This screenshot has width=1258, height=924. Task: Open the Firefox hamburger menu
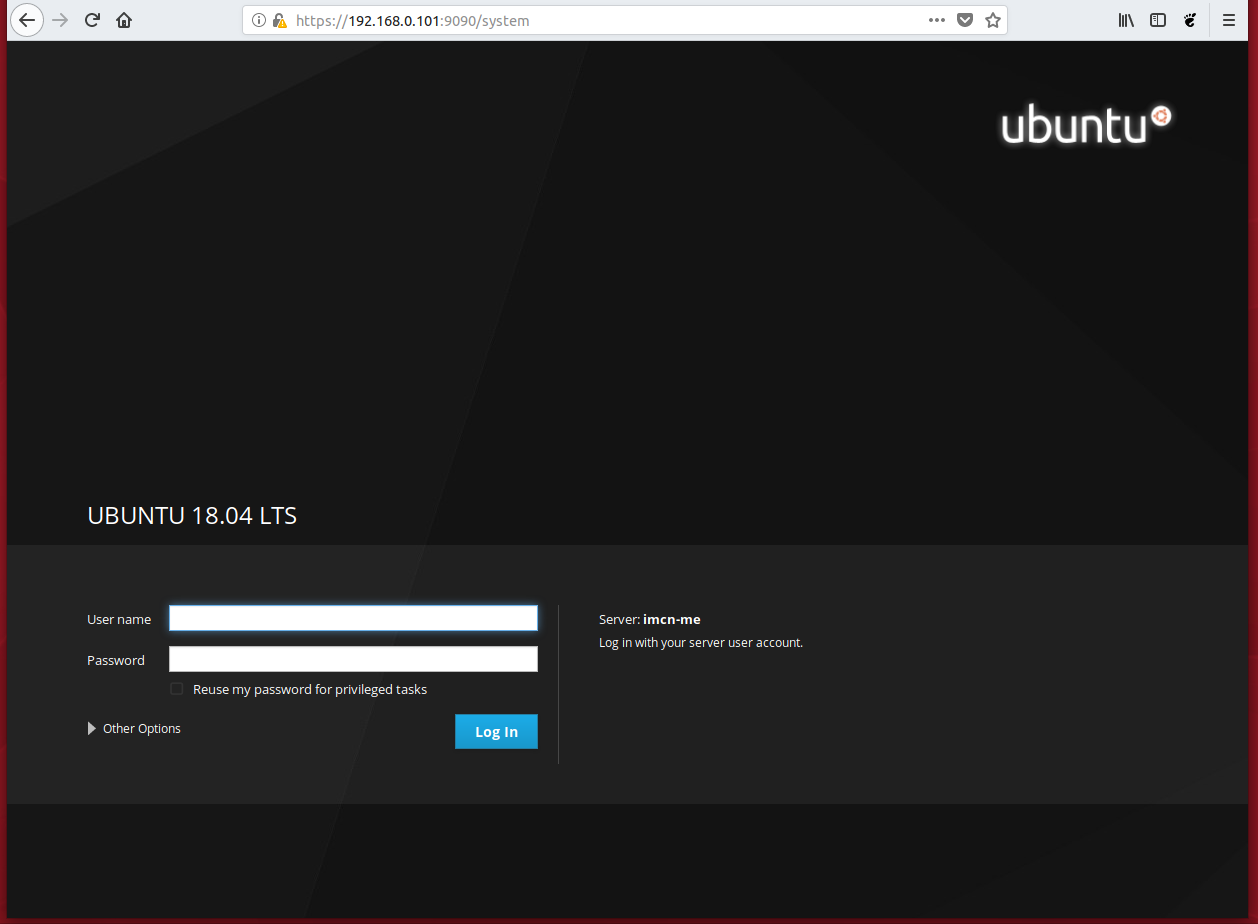point(1229,20)
